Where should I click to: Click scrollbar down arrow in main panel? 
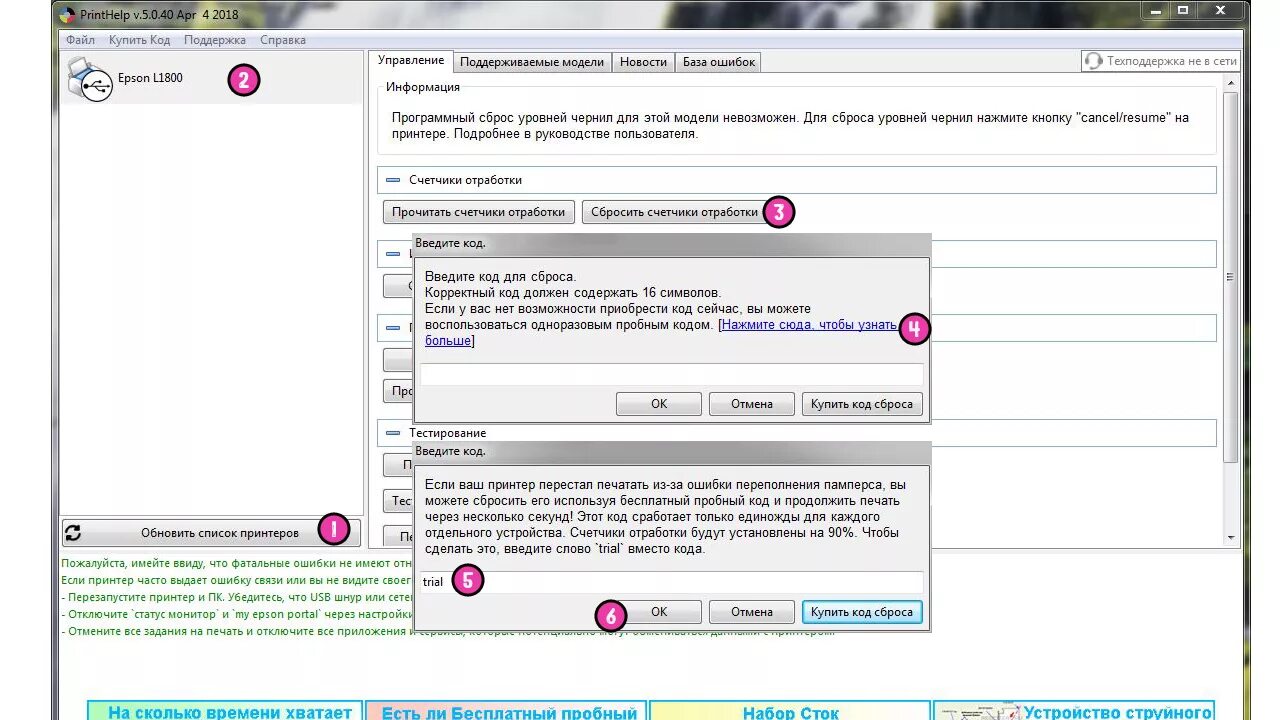coord(1231,537)
